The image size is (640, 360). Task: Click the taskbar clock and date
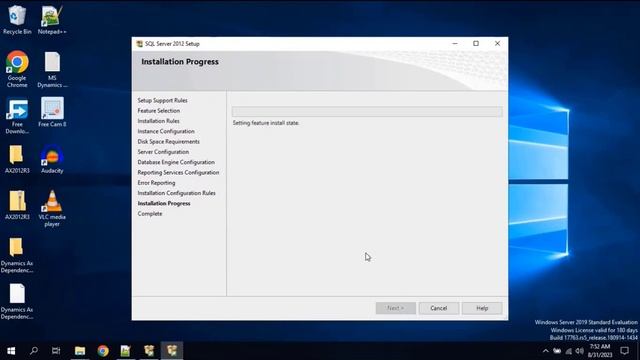[600, 351]
